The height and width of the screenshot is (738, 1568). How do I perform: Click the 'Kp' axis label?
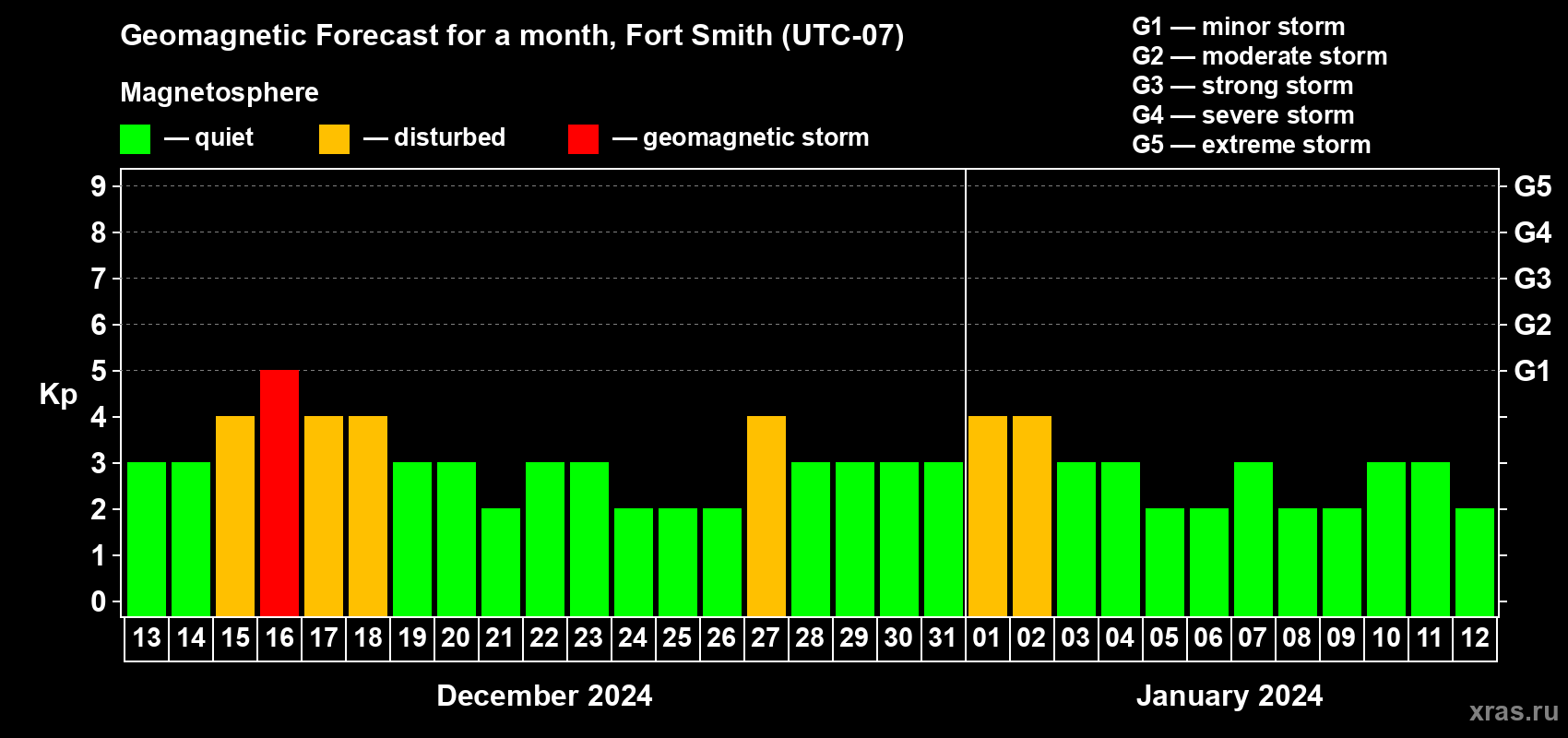58,395
